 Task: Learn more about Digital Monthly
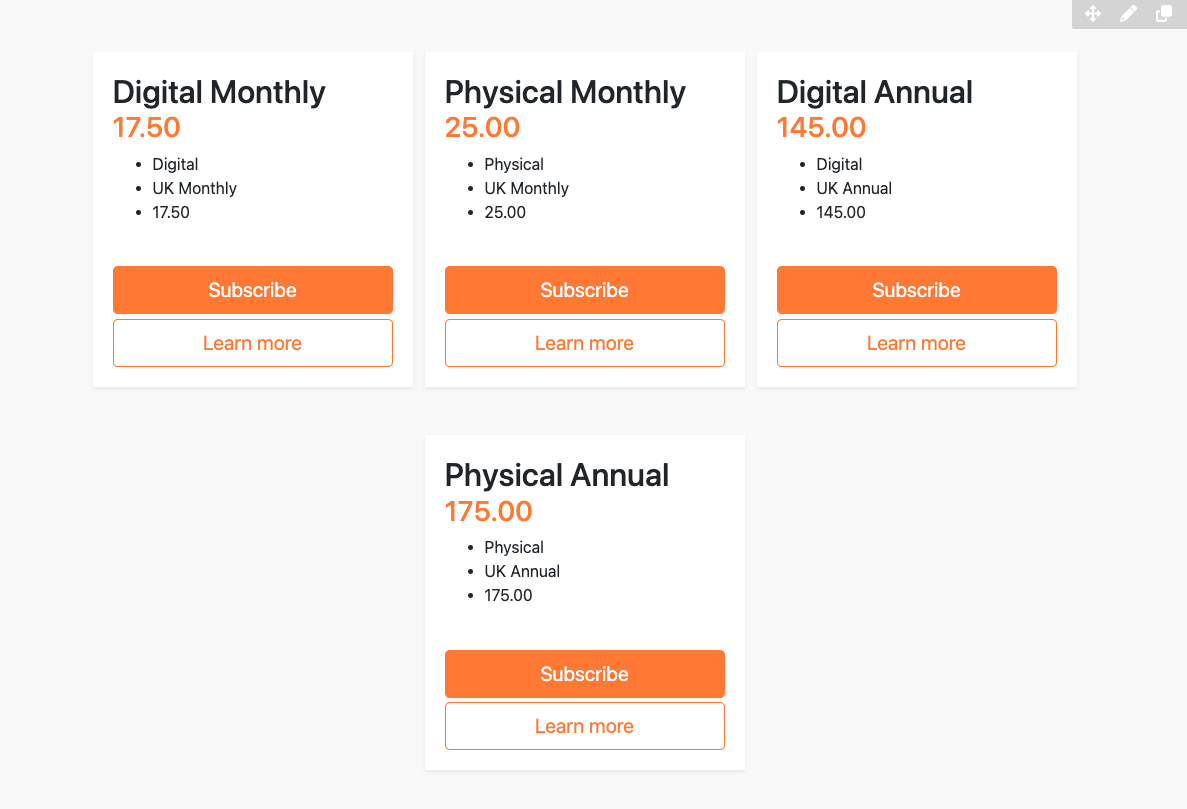(252, 343)
